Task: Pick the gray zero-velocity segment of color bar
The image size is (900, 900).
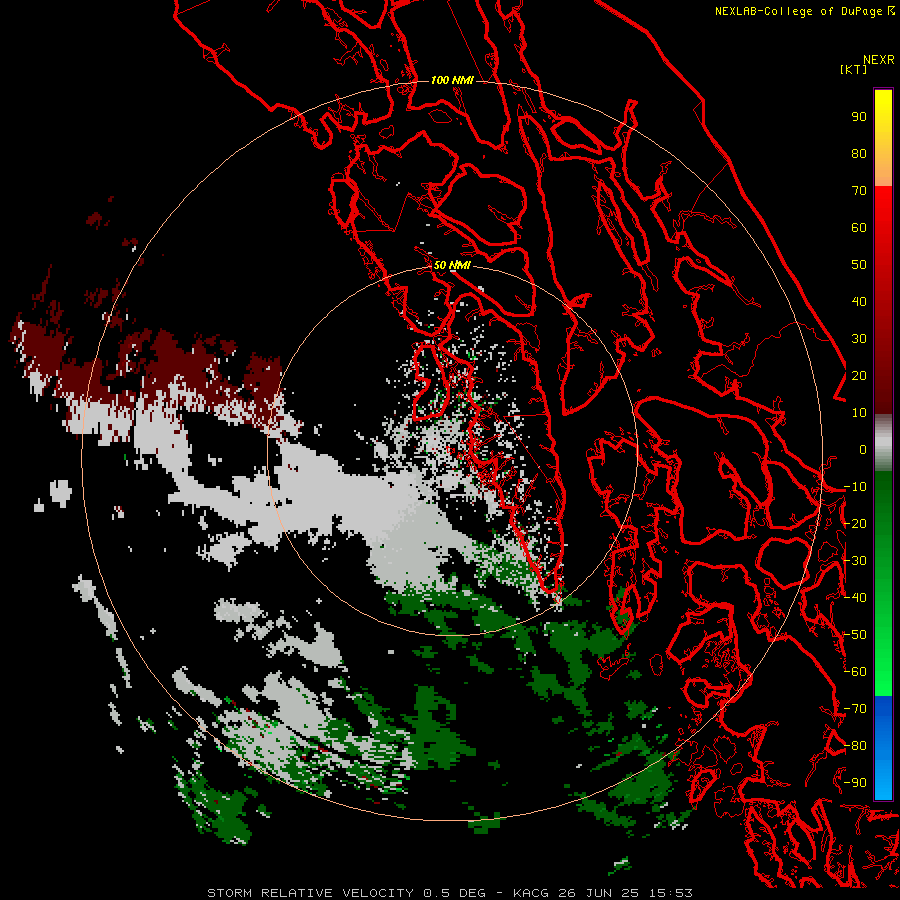Action: [883, 443]
